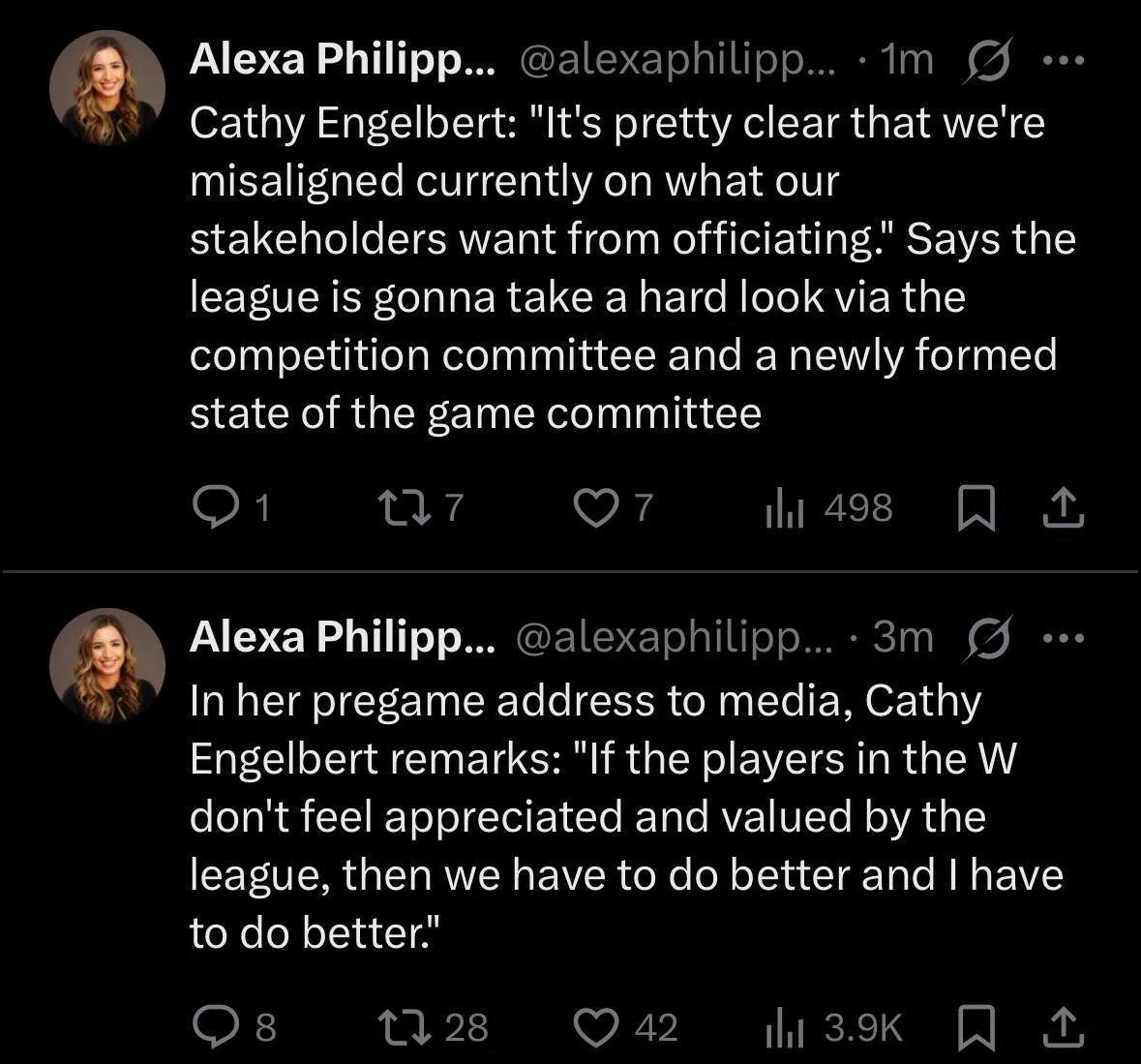View analytics on the 498-view tweet
The width and height of the screenshot is (1141, 1064).
tap(785, 507)
